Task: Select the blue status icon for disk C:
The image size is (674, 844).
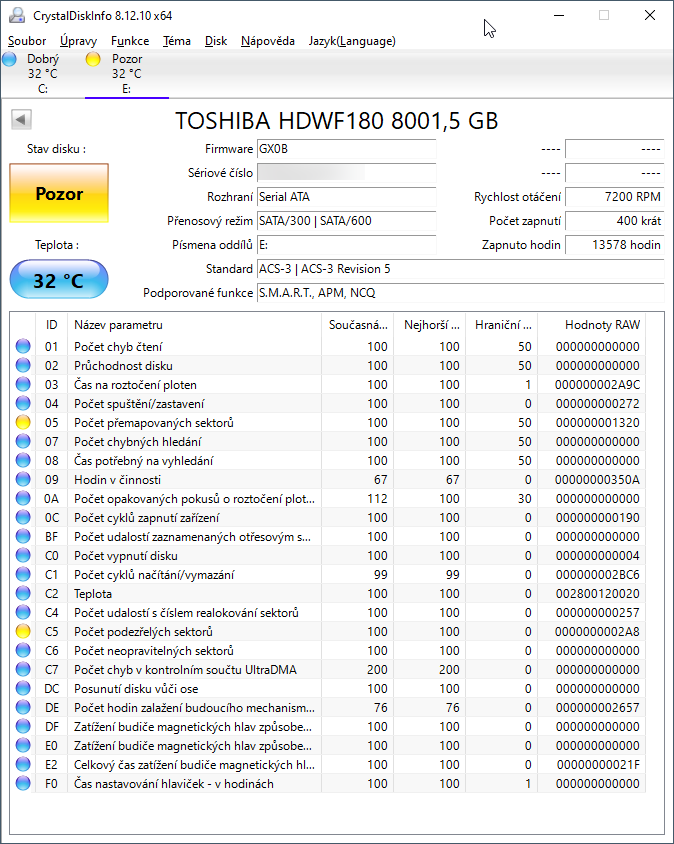Action: click(9, 60)
